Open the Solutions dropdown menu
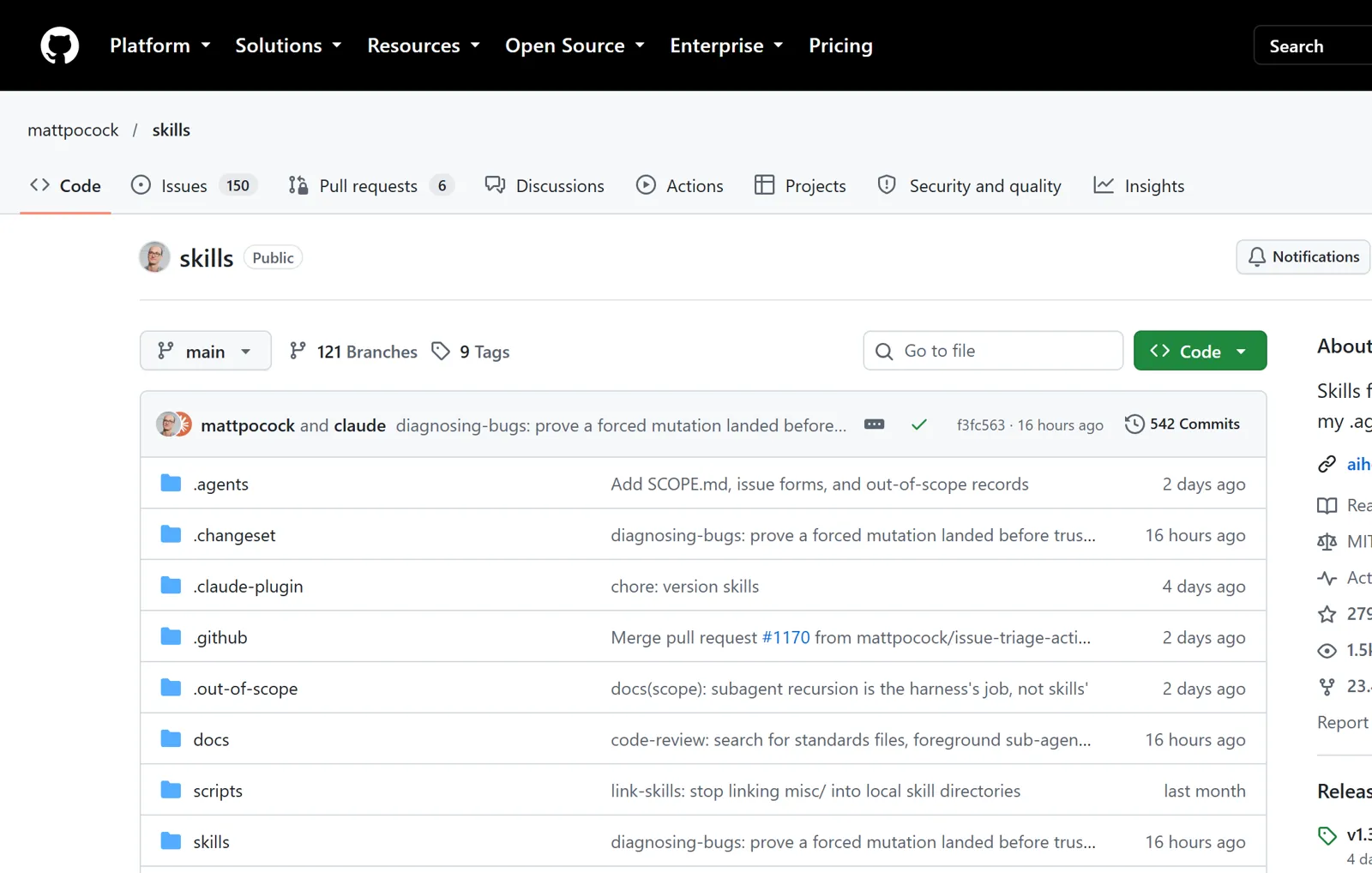Viewport: 1372px width, 873px height. pyautogui.click(x=289, y=45)
